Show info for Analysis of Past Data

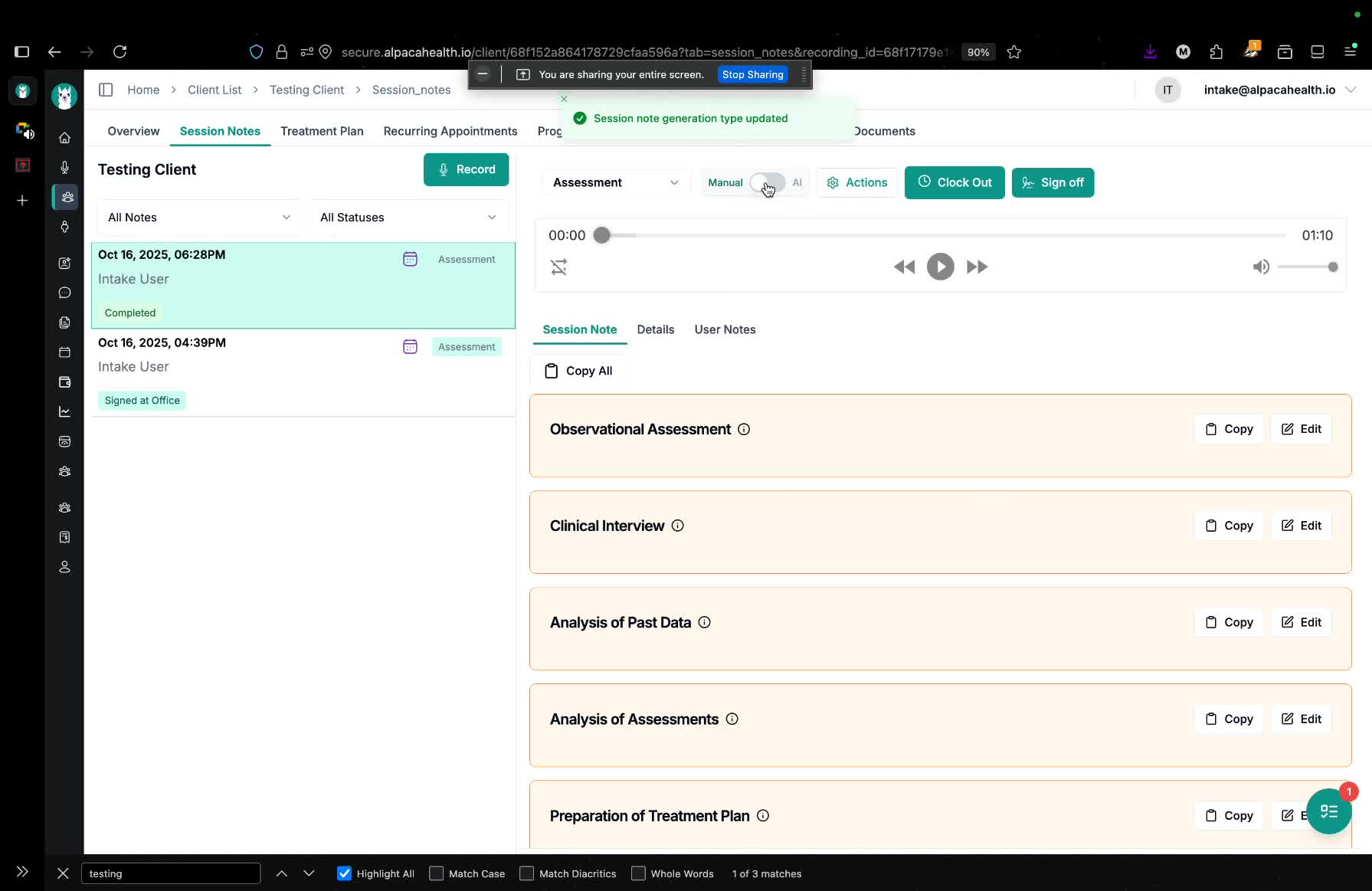pos(704,622)
